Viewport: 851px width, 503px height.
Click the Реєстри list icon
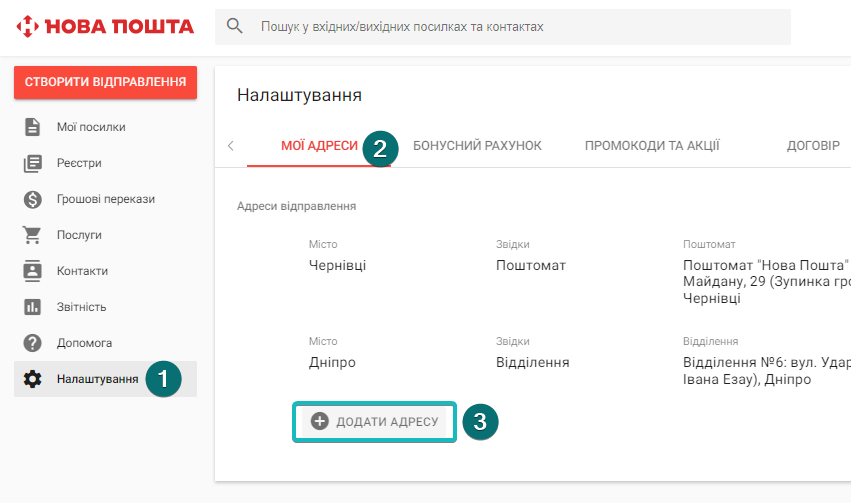click(33, 163)
